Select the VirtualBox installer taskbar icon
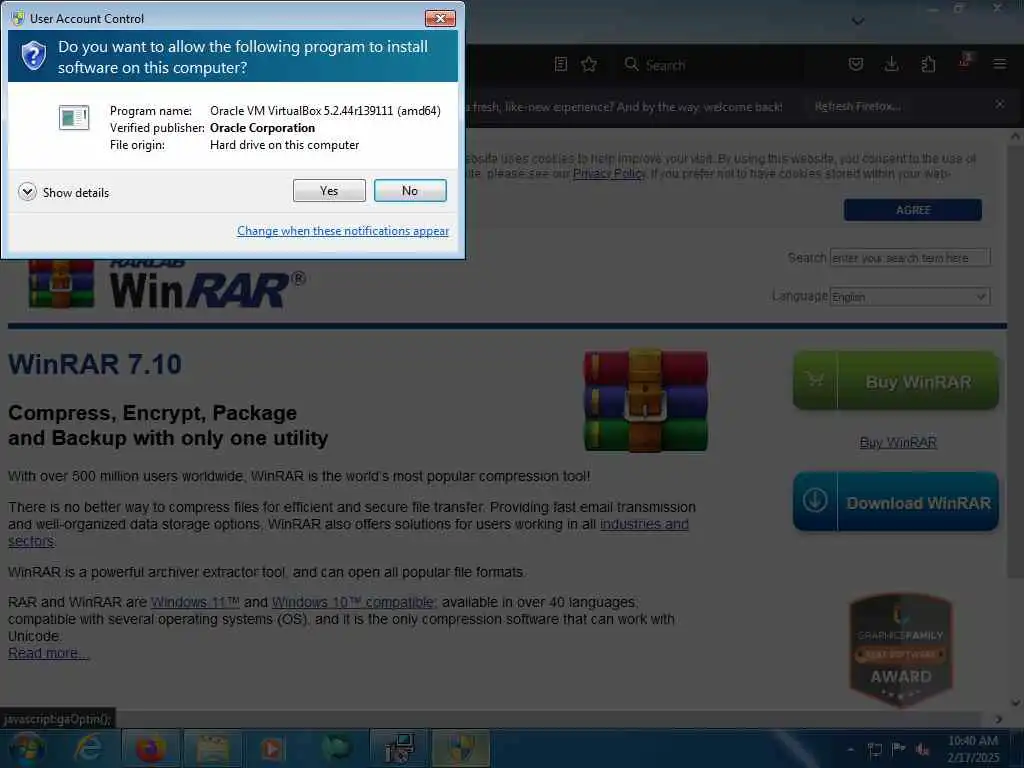Image resolution: width=1024 pixels, height=768 pixels. (399, 748)
